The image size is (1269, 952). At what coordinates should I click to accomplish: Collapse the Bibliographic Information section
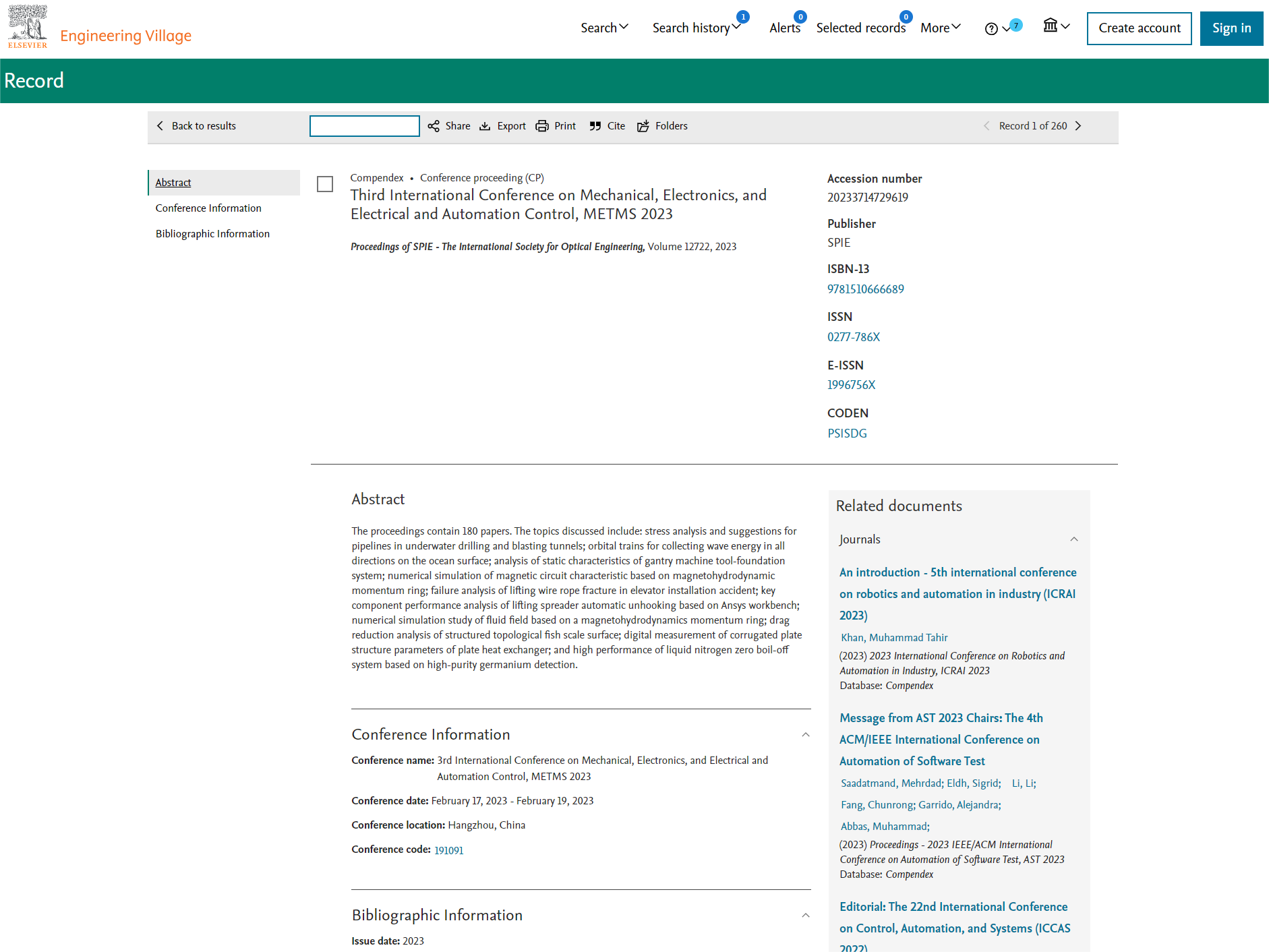click(x=806, y=916)
